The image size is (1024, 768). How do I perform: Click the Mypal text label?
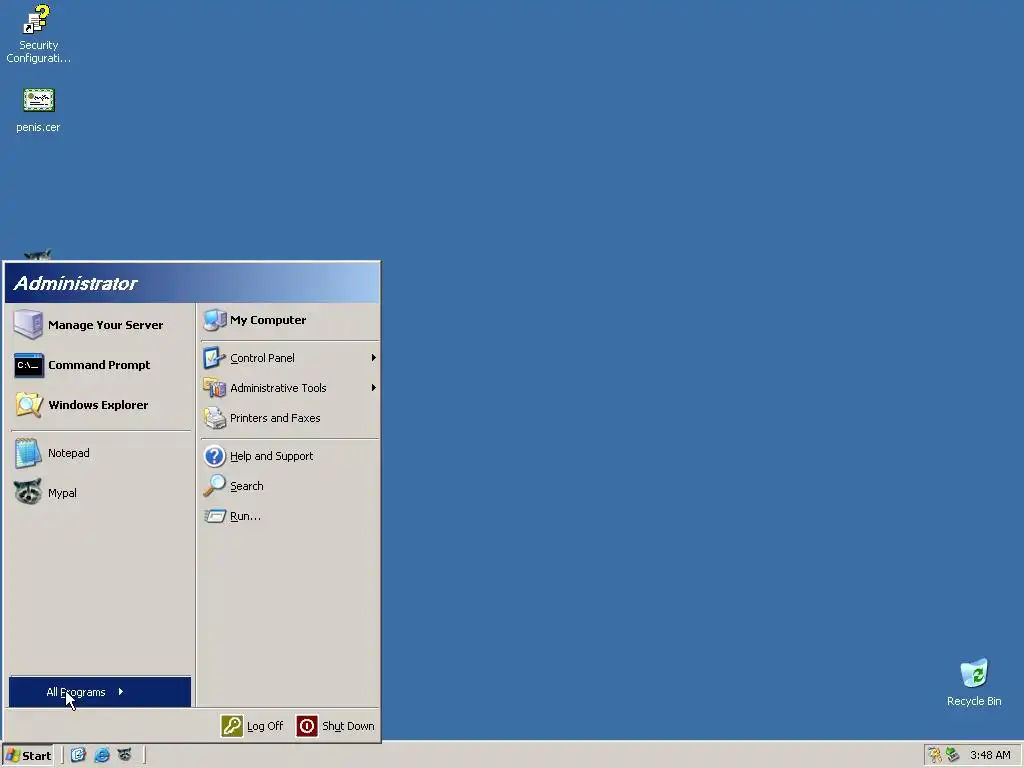tap(62, 493)
